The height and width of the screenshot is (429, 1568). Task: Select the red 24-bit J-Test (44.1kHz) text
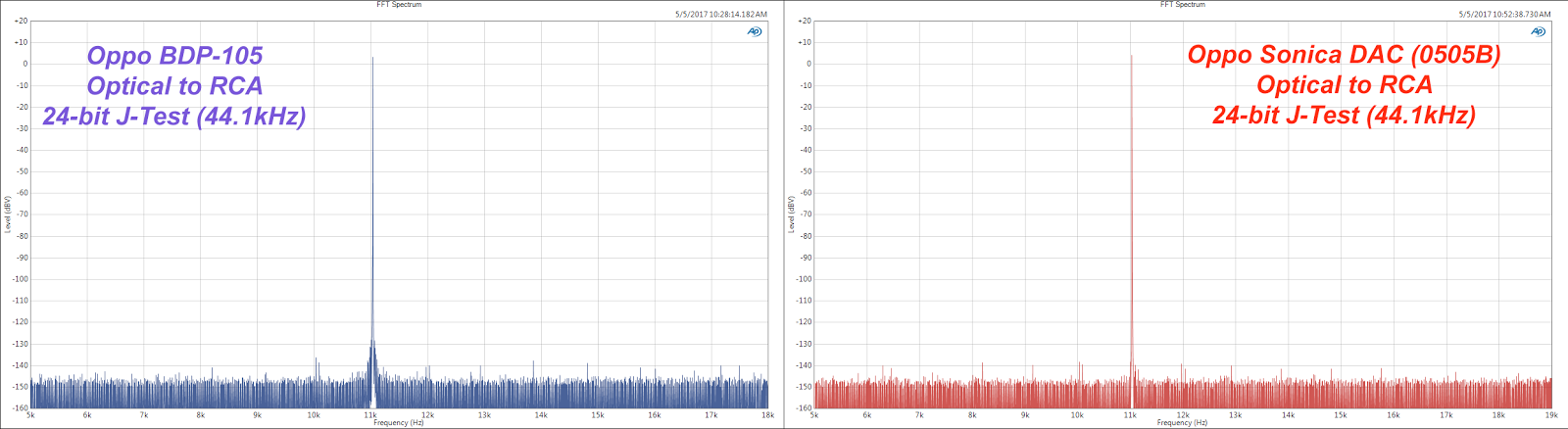coord(1344,116)
